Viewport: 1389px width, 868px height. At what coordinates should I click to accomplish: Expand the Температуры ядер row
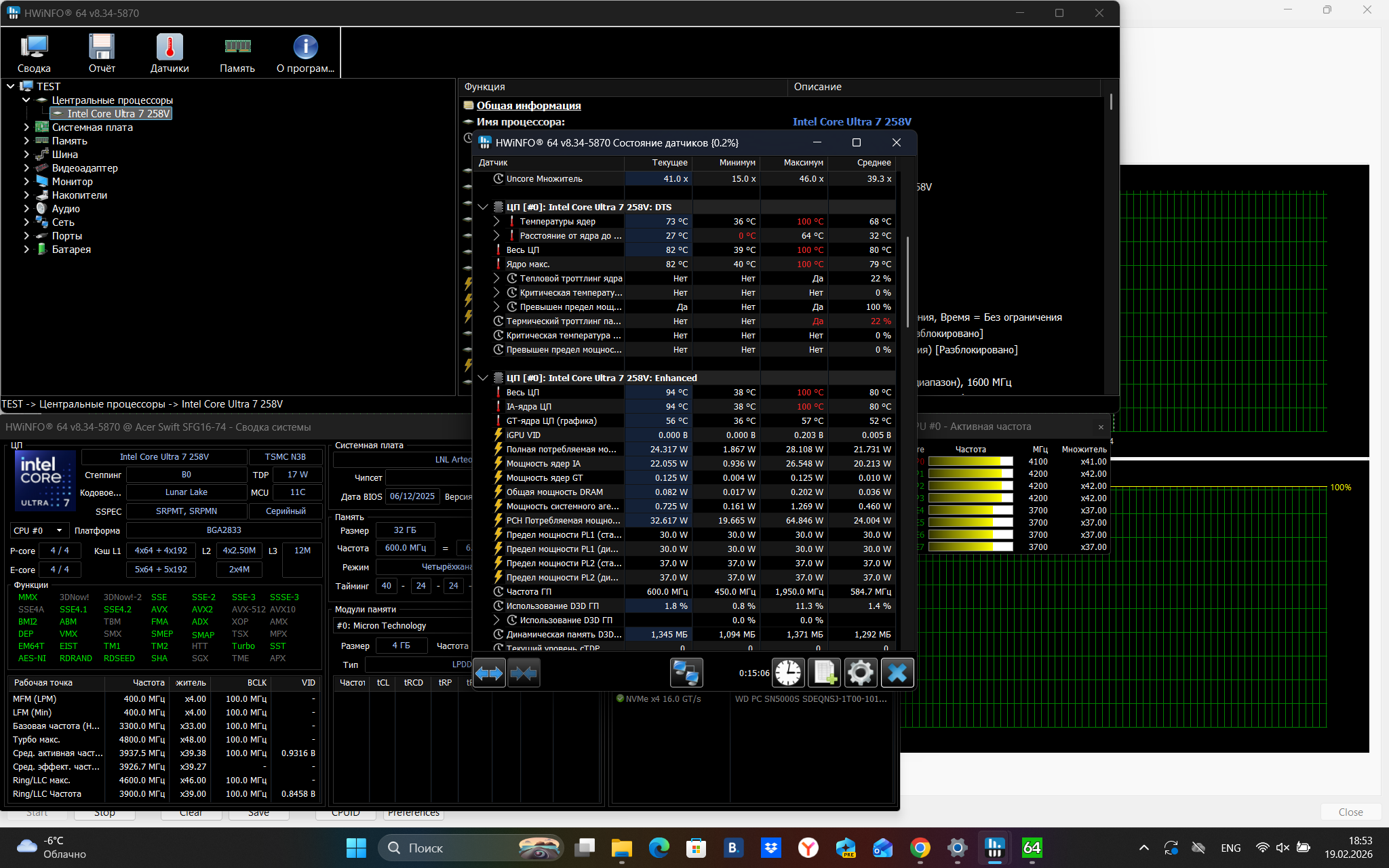click(496, 222)
